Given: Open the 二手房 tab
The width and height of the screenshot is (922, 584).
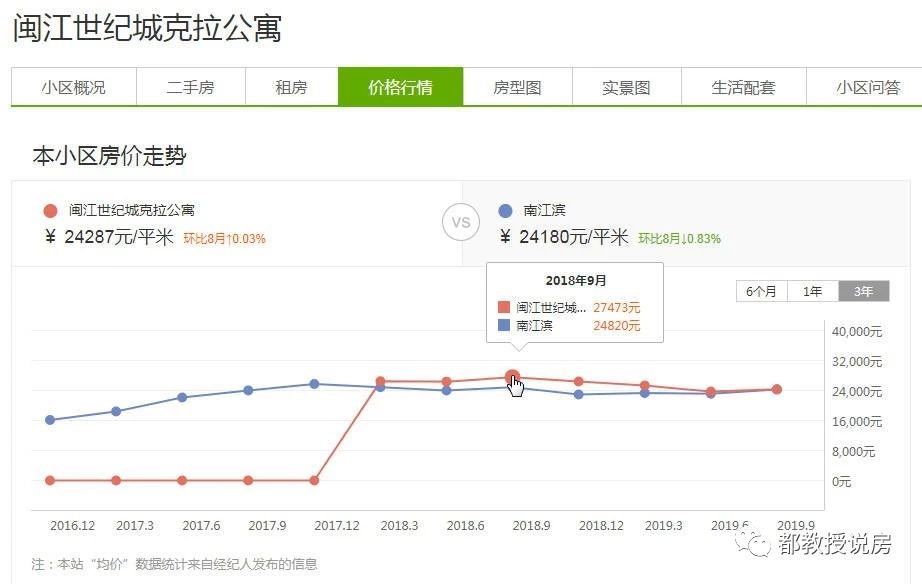Looking at the screenshot, I should point(191,86).
